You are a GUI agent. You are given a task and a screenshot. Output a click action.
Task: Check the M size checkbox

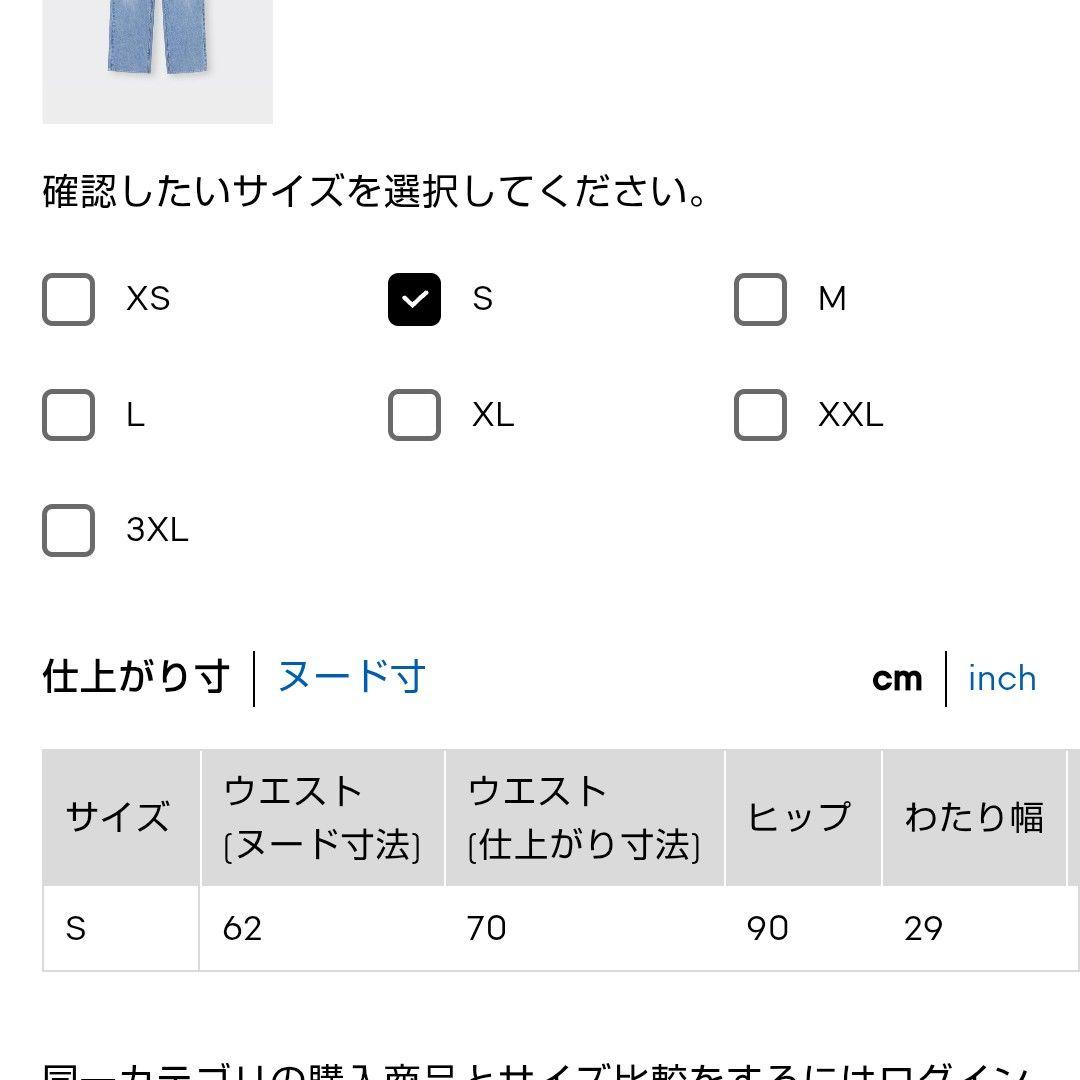click(x=760, y=299)
